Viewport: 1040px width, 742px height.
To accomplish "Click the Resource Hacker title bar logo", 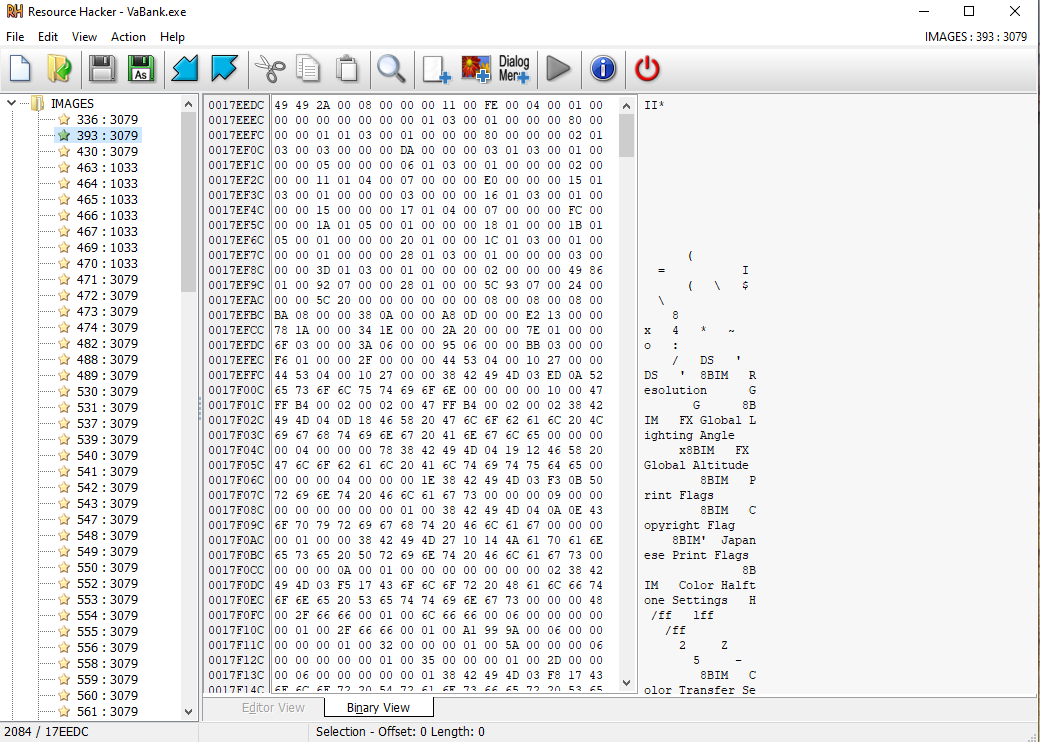I will (15, 12).
